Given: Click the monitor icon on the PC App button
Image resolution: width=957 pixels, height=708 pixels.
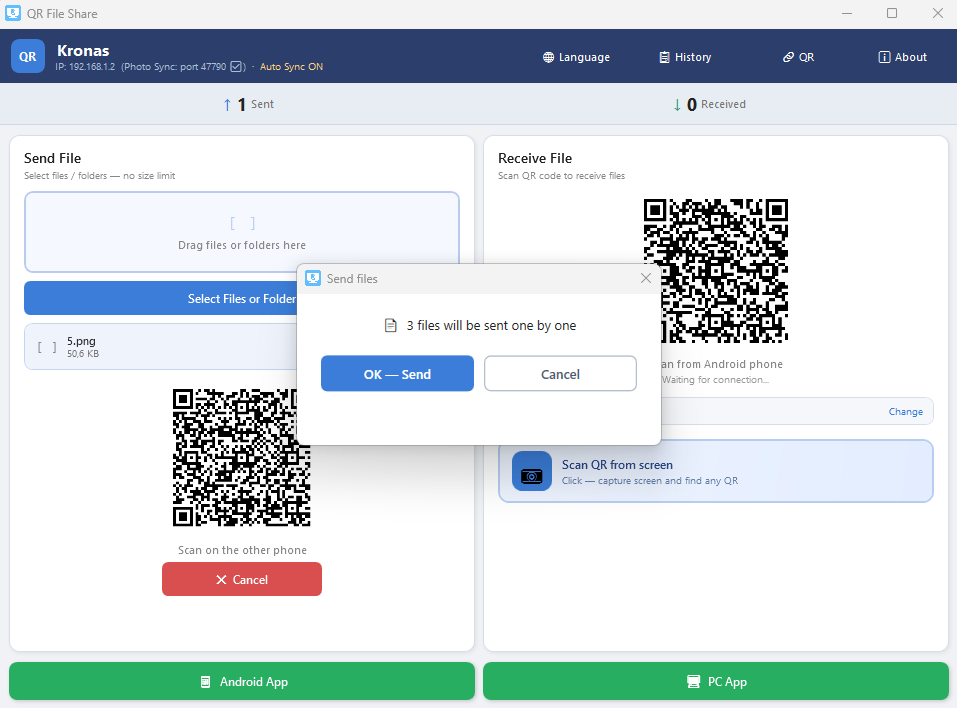Looking at the screenshot, I should coord(692,681).
